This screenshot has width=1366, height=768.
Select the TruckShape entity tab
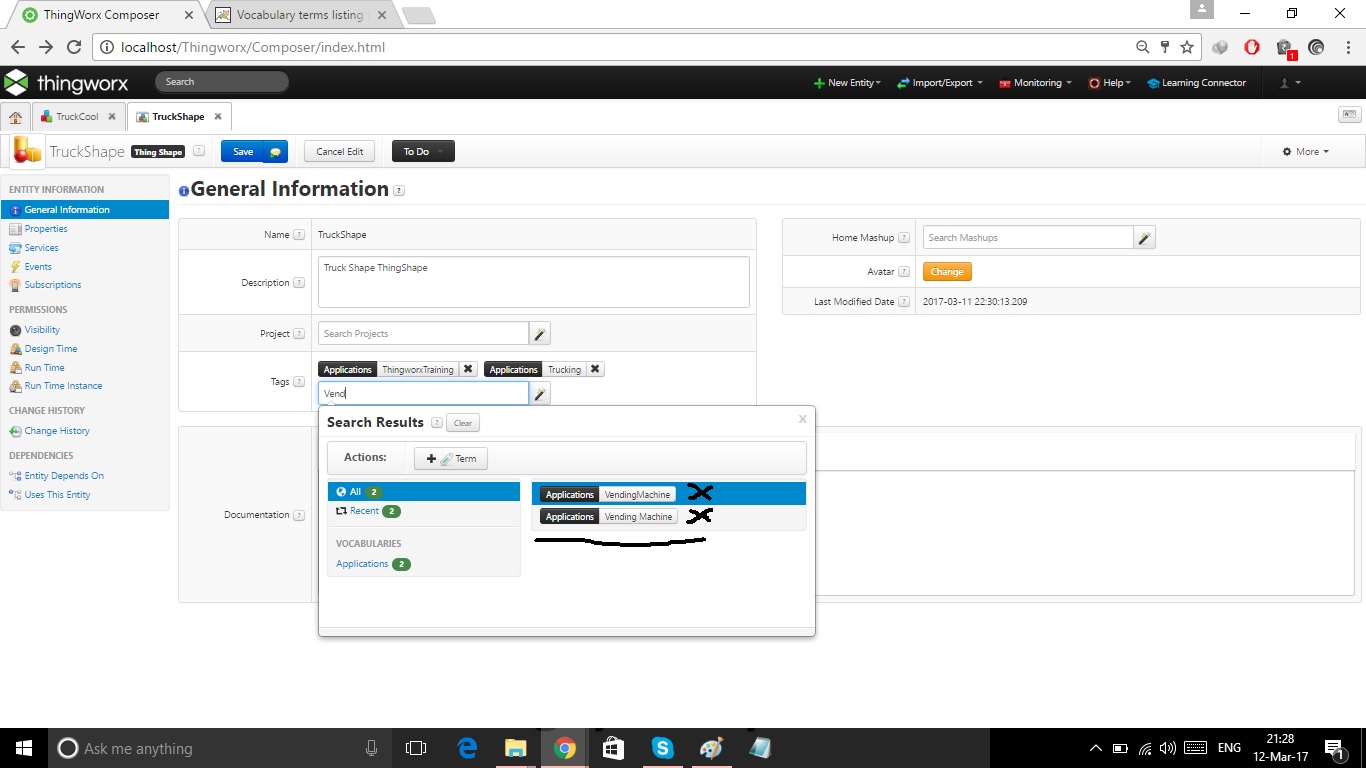tap(178, 117)
